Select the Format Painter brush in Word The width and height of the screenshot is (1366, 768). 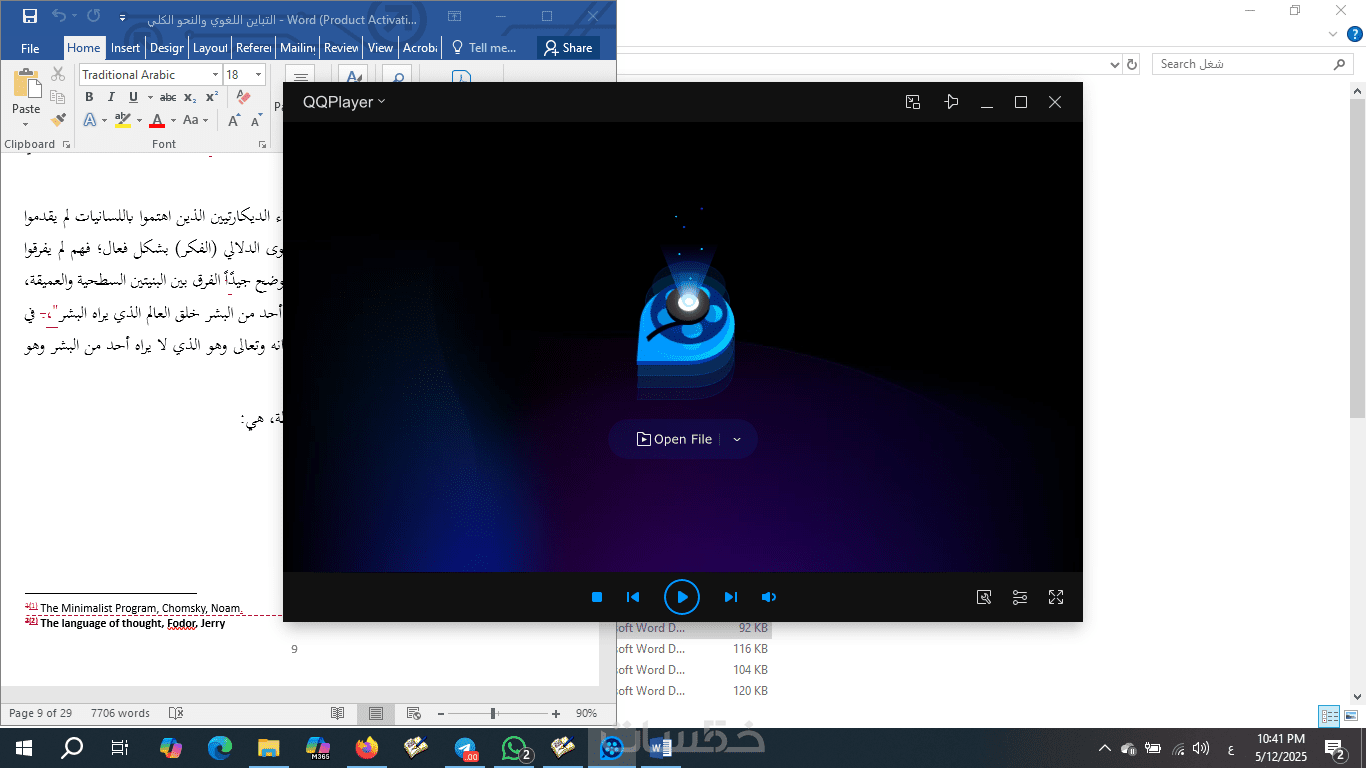pos(58,120)
